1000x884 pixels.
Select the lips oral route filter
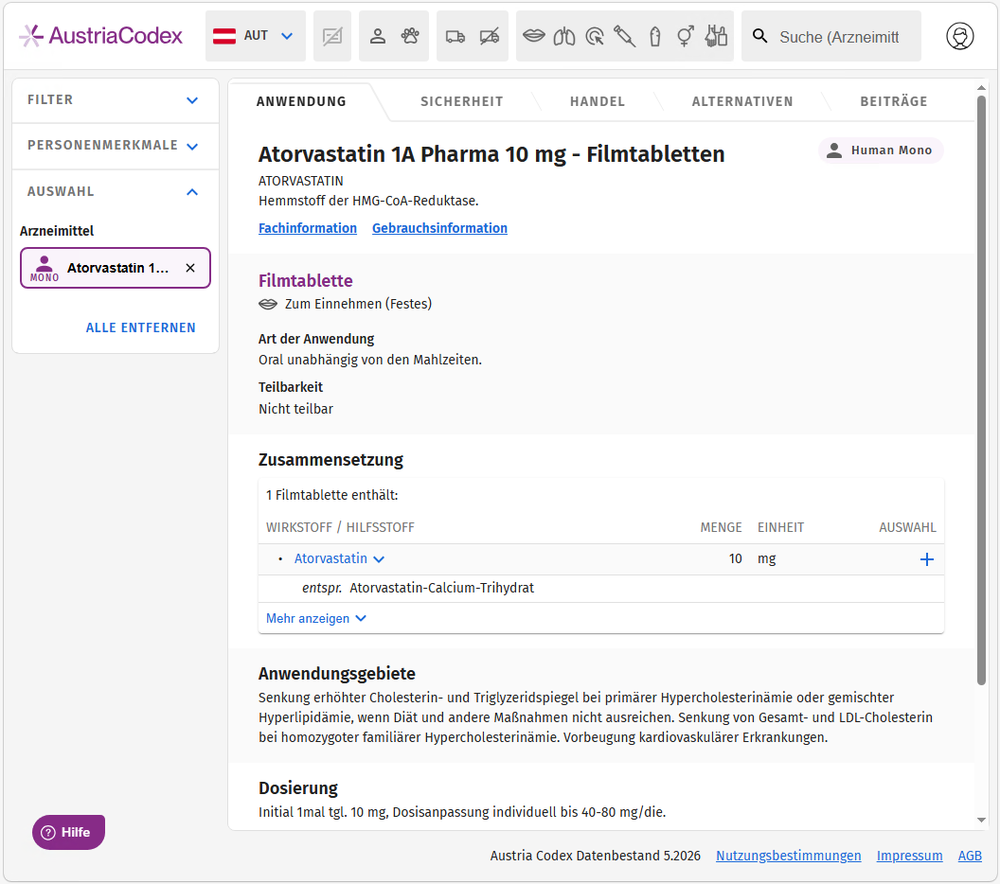coord(534,36)
